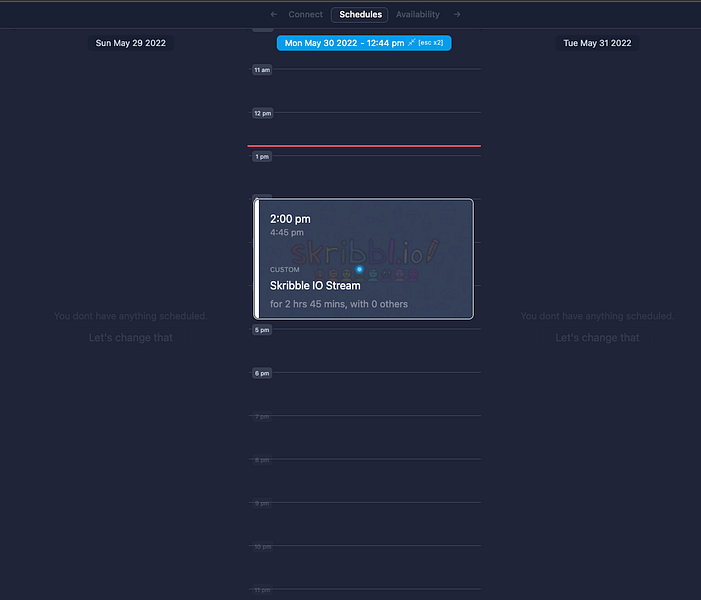This screenshot has height=600, width=701.
Task: Click Let's change that under Sunday
Action: [x=131, y=338]
